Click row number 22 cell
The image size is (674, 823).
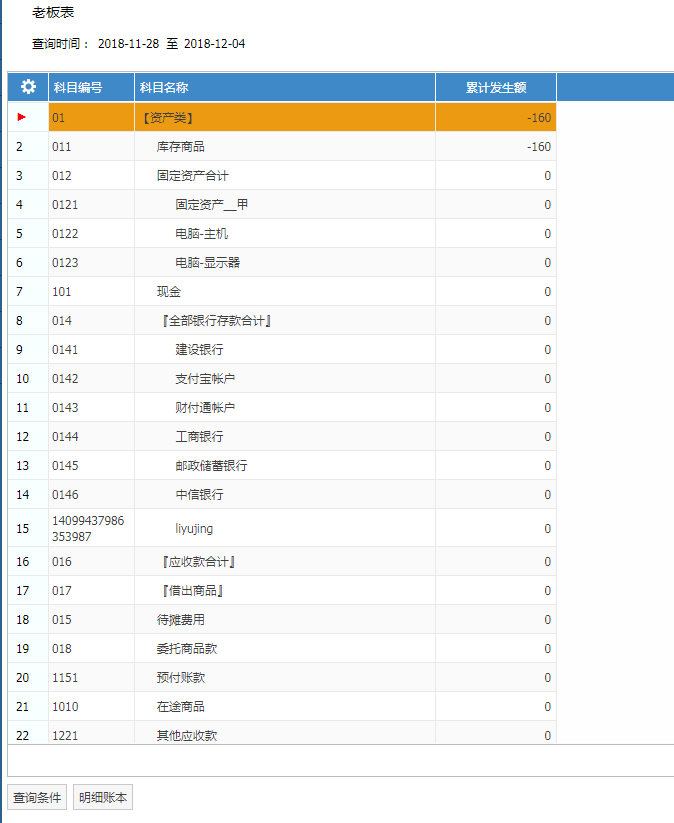28,734
